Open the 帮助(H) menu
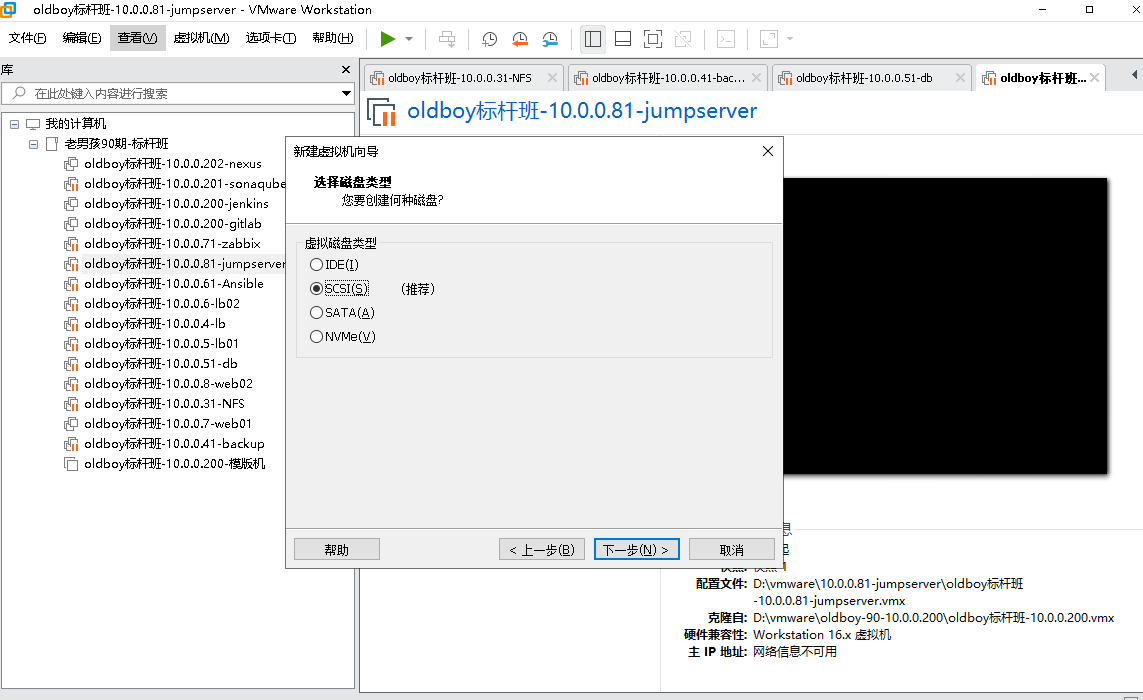This screenshot has height=700, width=1143. click(332, 38)
